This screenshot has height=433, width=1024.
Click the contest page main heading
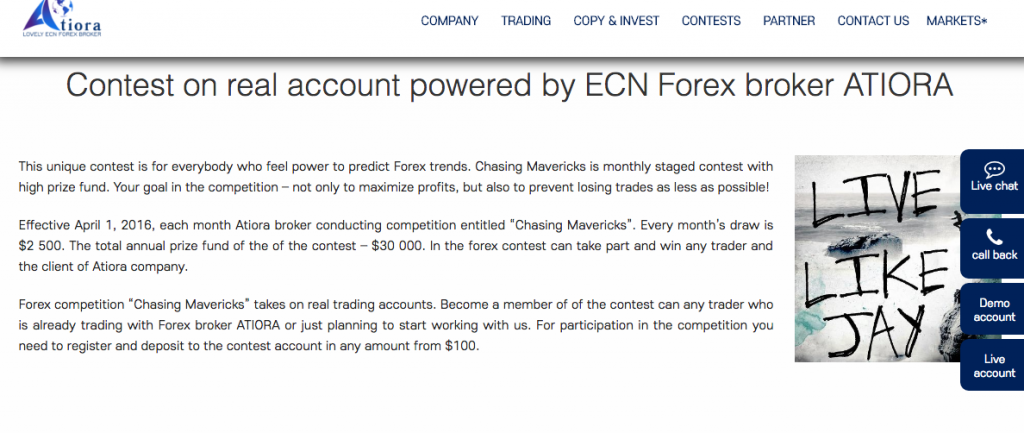pos(509,86)
